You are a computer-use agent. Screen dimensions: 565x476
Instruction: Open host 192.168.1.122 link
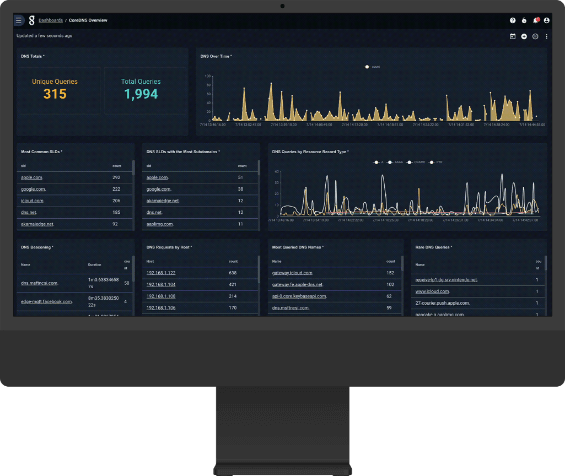coord(161,273)
